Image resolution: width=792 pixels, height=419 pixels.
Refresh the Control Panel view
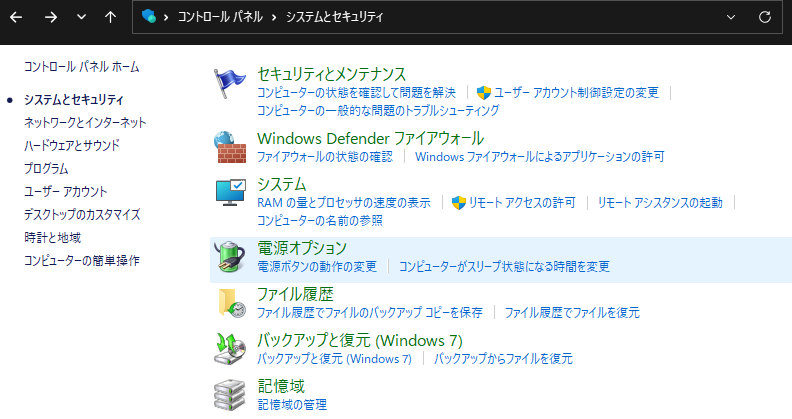tap(765, 17)
